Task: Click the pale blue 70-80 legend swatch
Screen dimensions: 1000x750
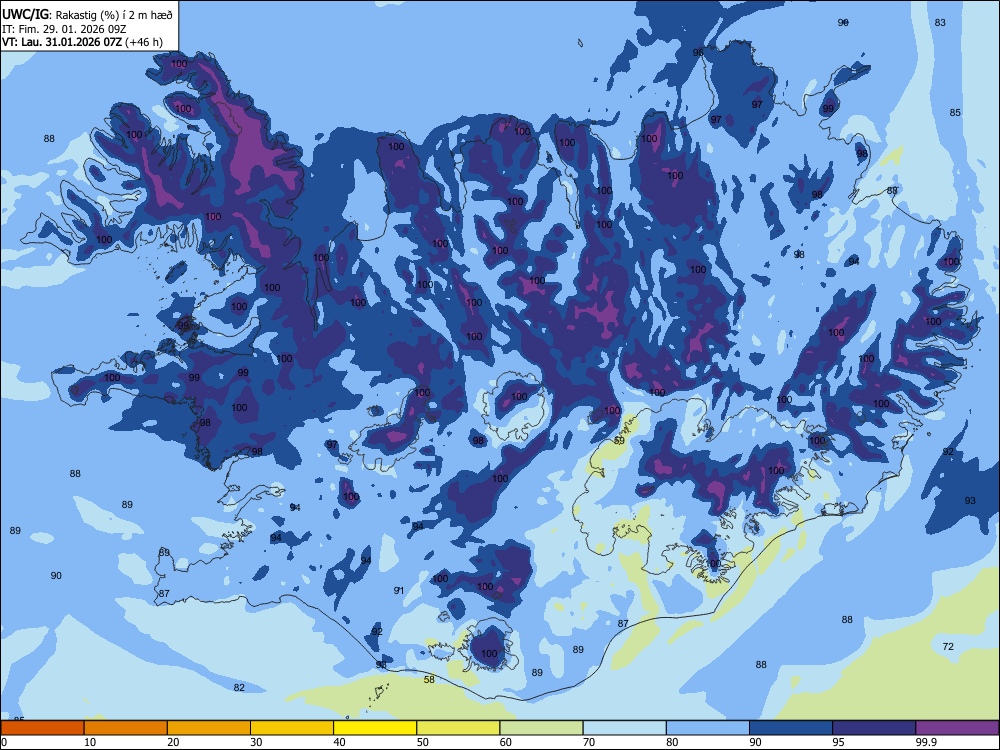Action: click(x=624, y=728)
